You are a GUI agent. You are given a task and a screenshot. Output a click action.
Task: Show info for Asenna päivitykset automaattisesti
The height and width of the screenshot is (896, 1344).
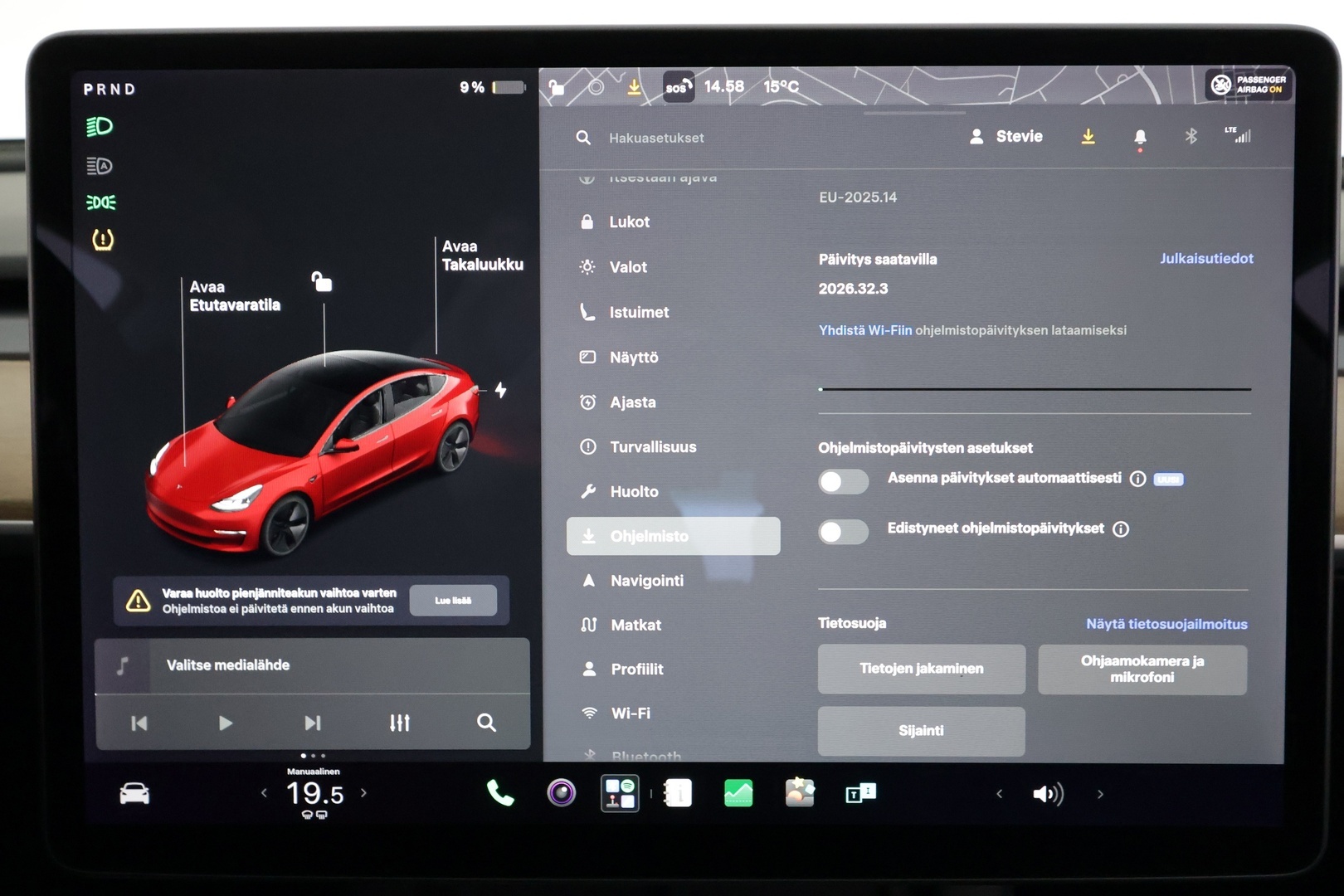[1138, 479]
